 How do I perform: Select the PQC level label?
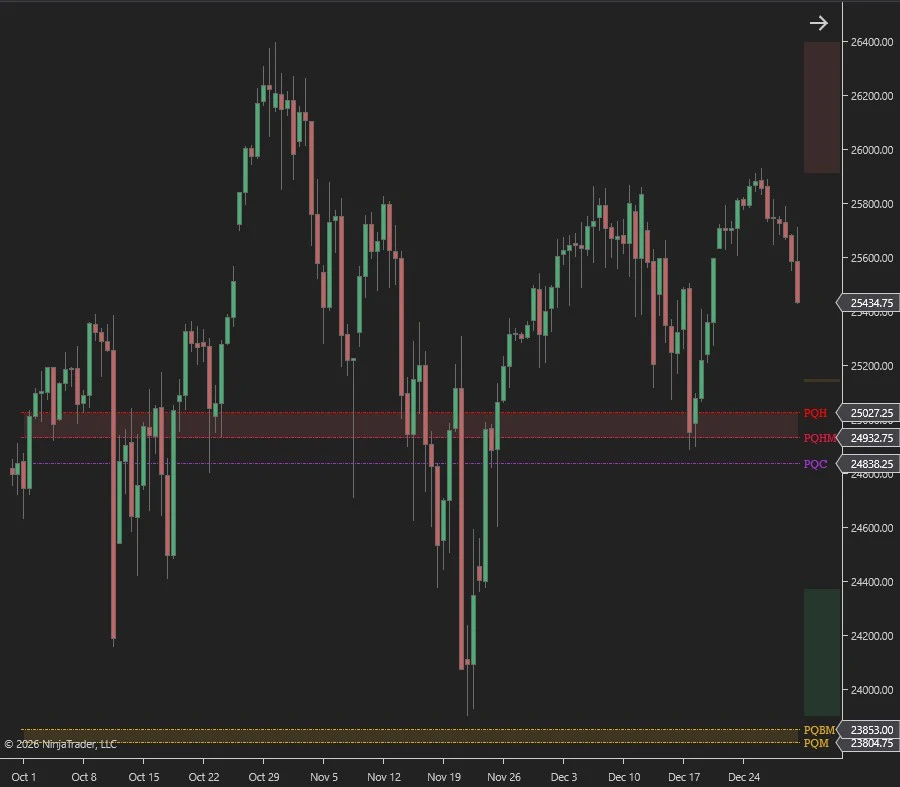[x=815, y=464]
